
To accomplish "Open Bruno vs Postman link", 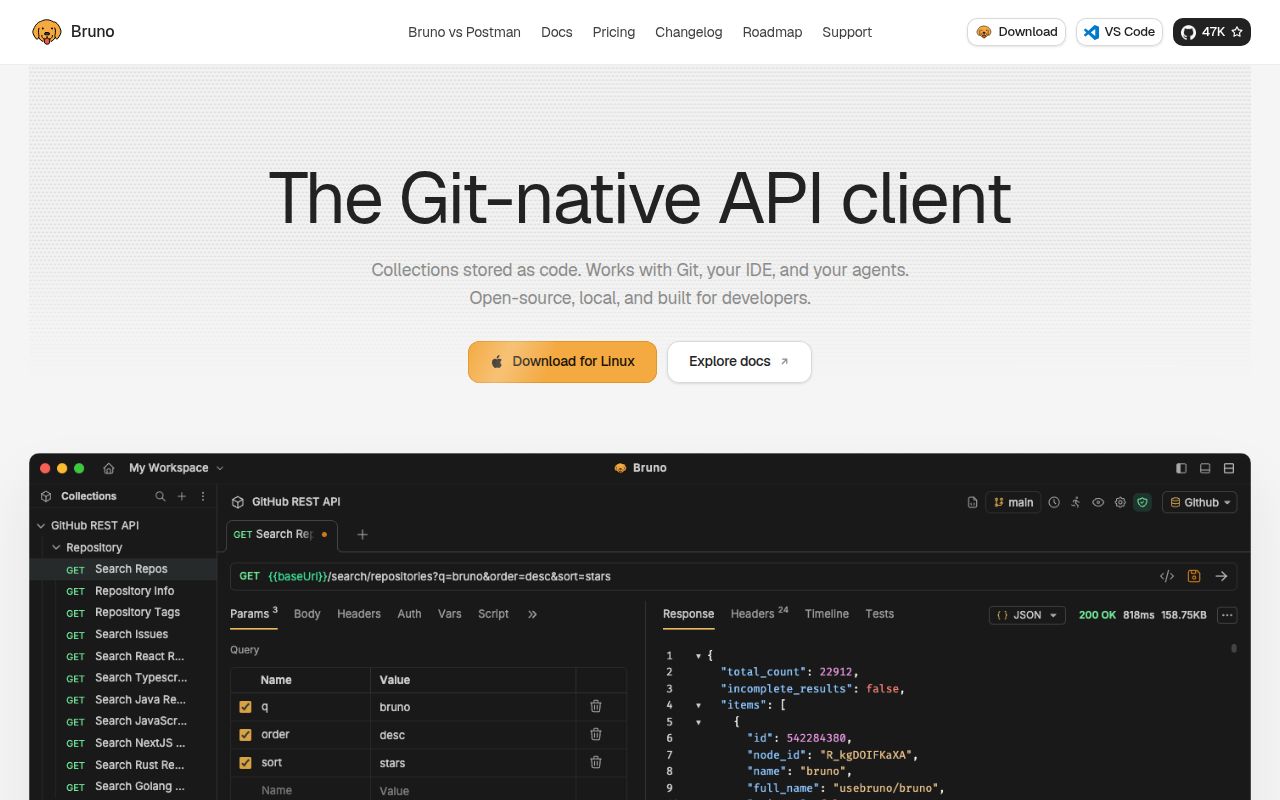I will [x=464, y=32].
